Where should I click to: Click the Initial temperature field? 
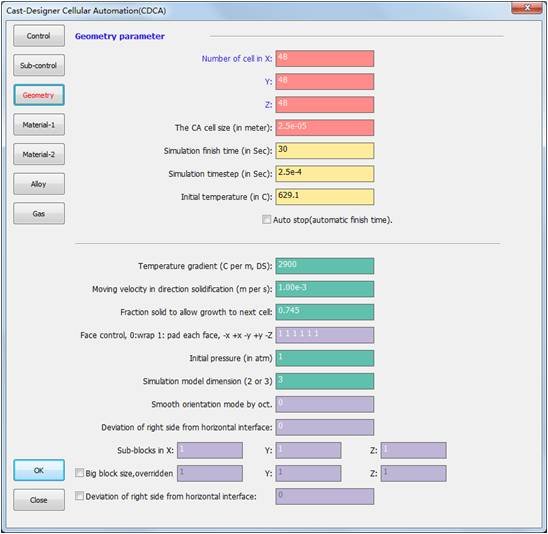324,197
